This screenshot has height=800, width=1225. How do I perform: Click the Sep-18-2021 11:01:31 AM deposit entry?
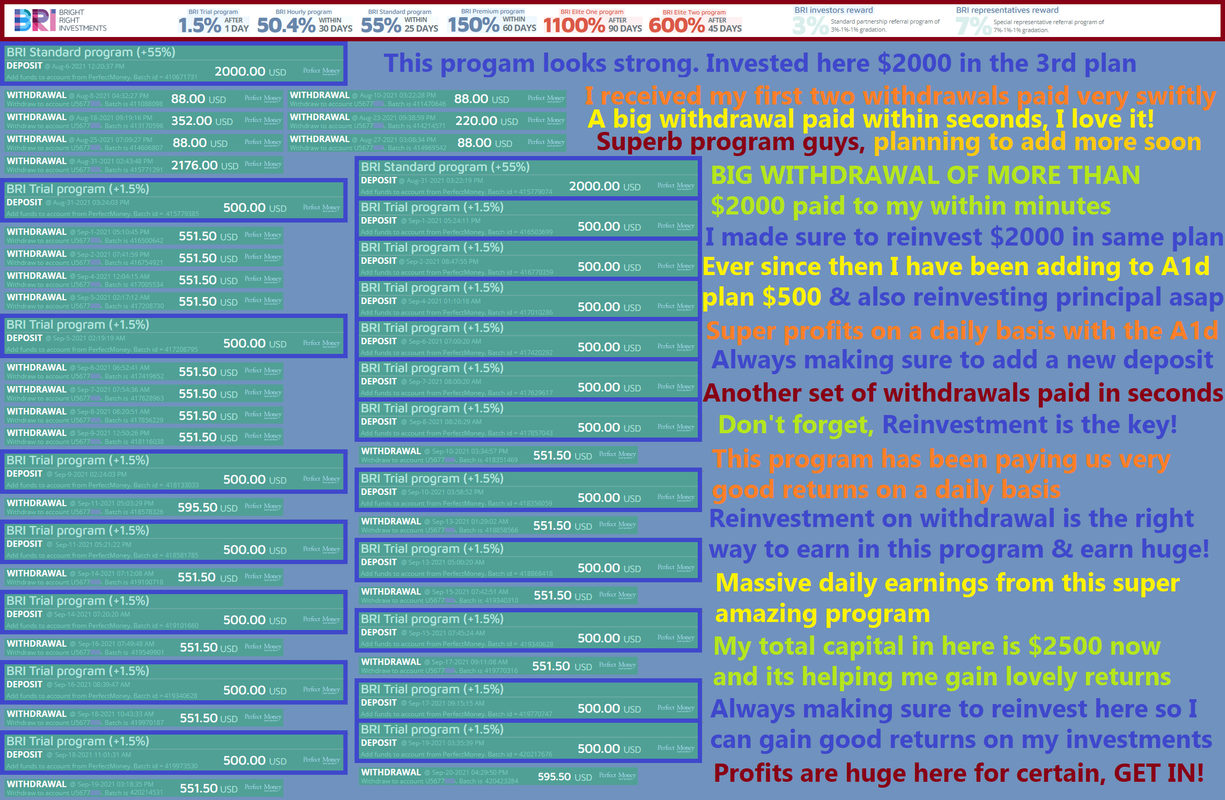tap(174, 754)
